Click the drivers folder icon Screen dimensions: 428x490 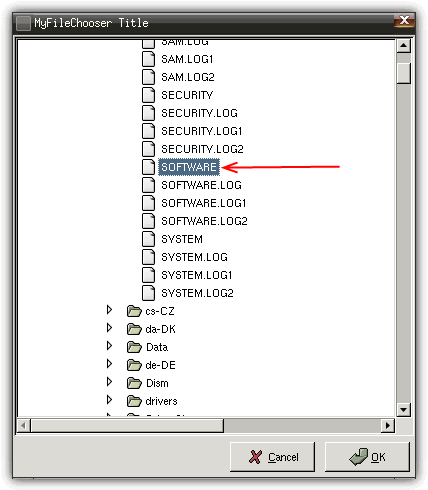coord(134,401)
